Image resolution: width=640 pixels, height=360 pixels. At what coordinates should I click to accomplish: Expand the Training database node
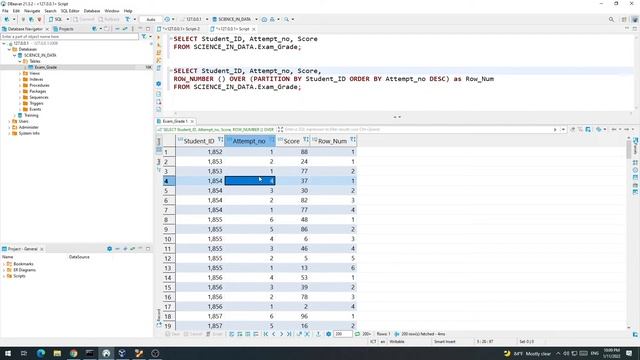15,115
